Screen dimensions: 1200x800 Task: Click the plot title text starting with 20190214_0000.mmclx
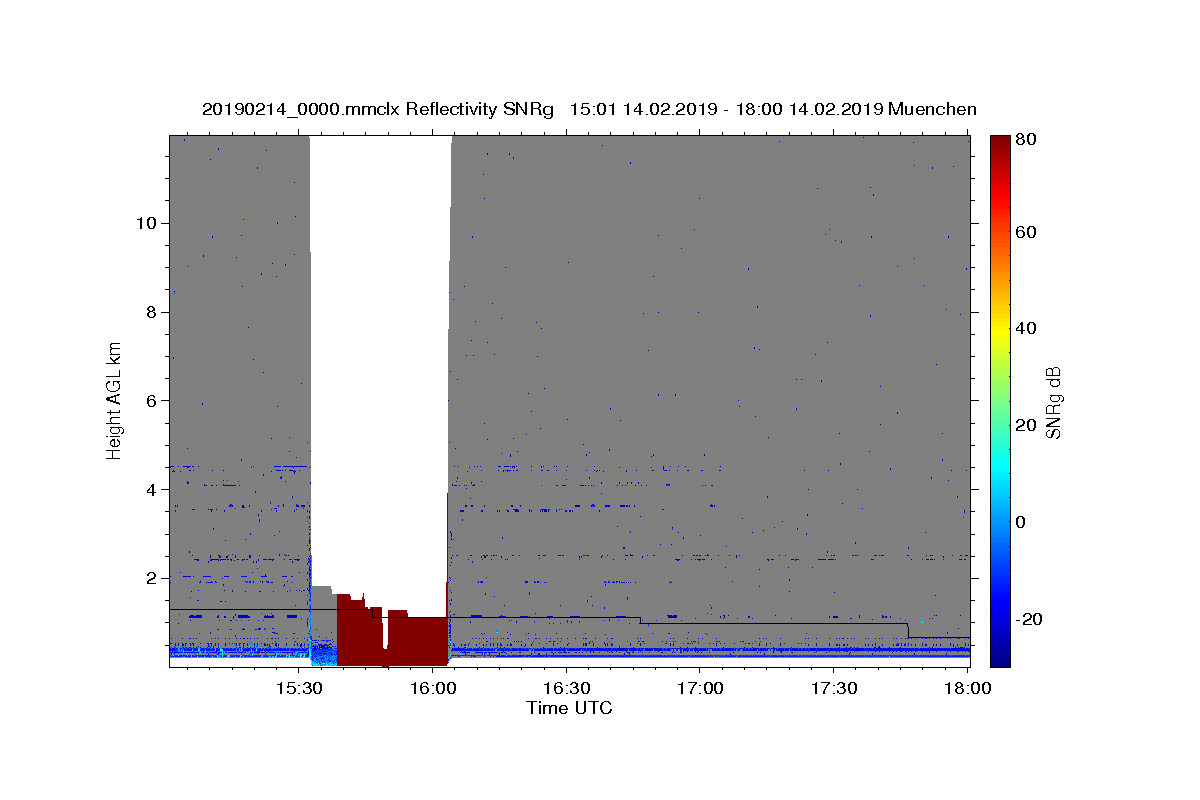point(589,109)
